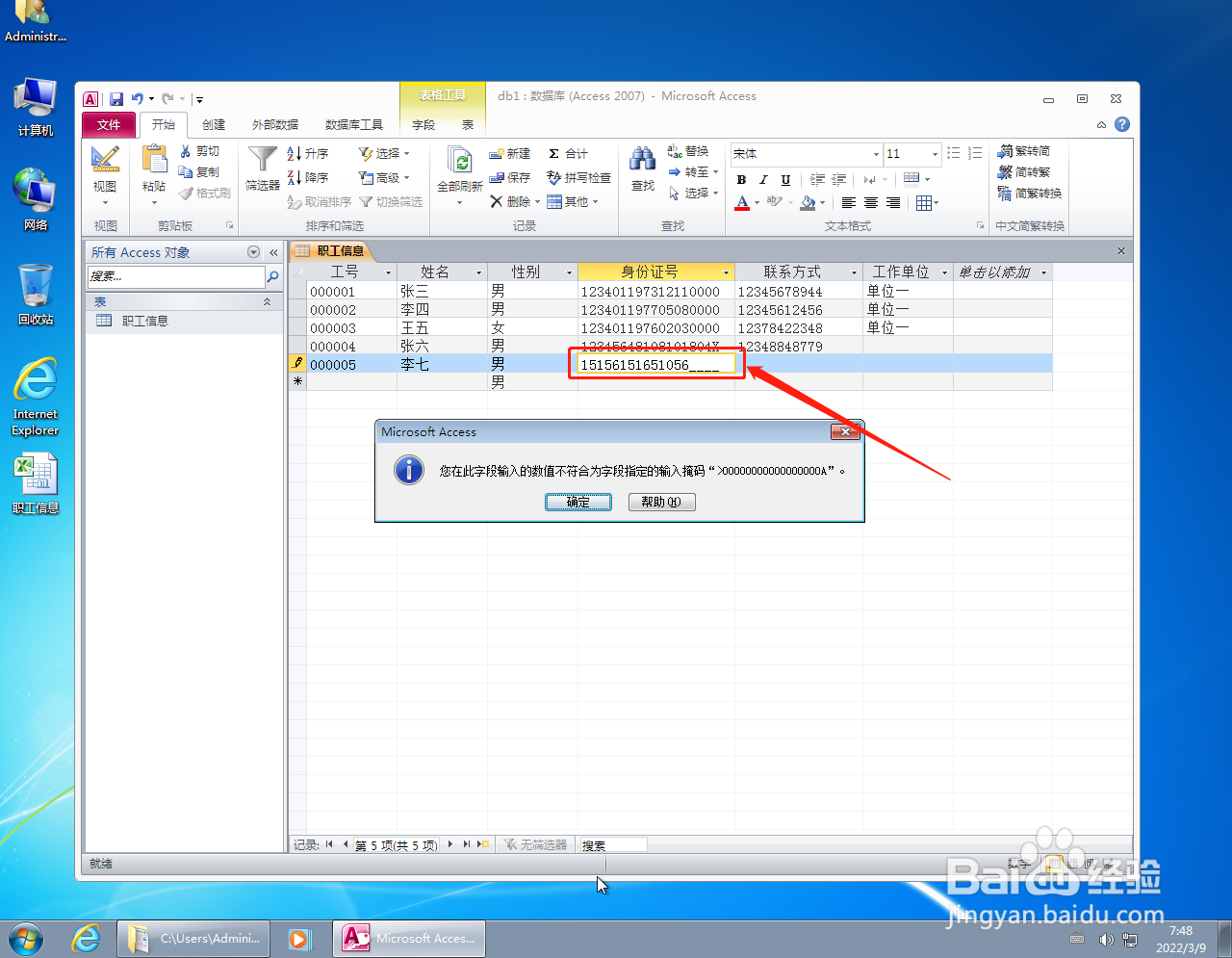This screenshot has width=1232, height=958.
Task: Toggle Underline formatting
Action: click(785, 180)
